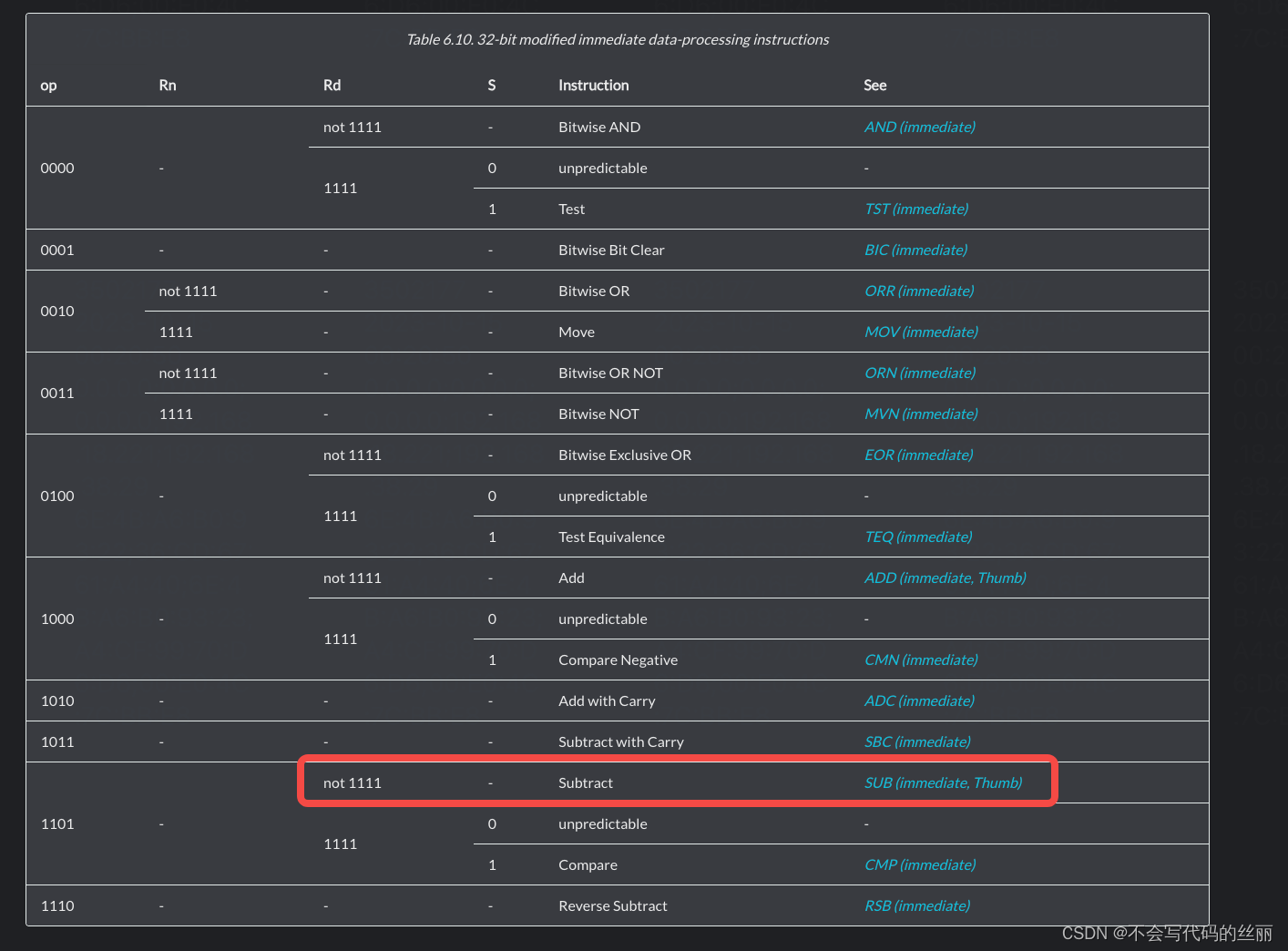Open the ORN (immediate) link
1288x951 pixels.
919,373
